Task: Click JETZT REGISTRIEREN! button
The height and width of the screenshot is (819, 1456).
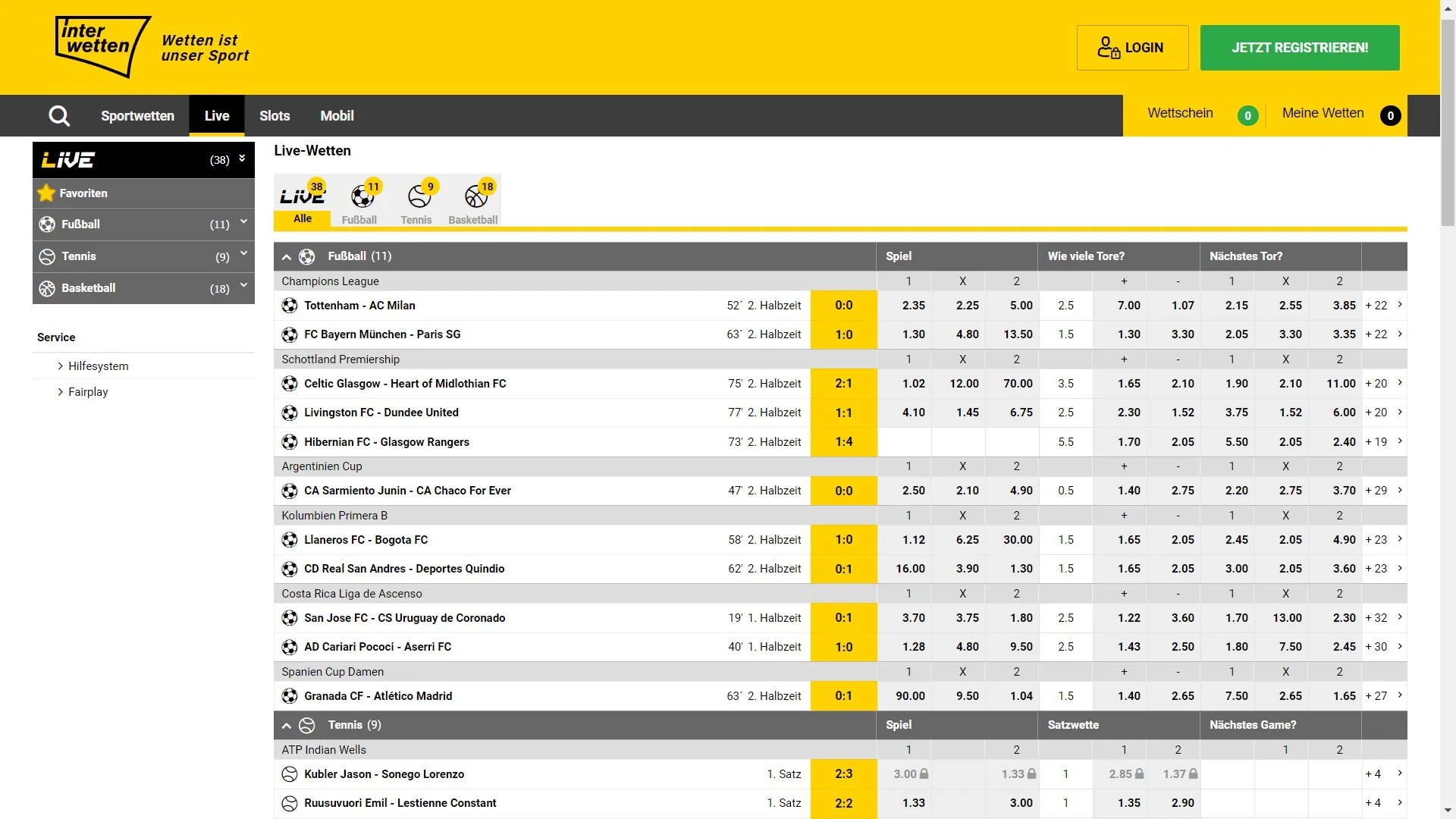Action: point(1300,48)
